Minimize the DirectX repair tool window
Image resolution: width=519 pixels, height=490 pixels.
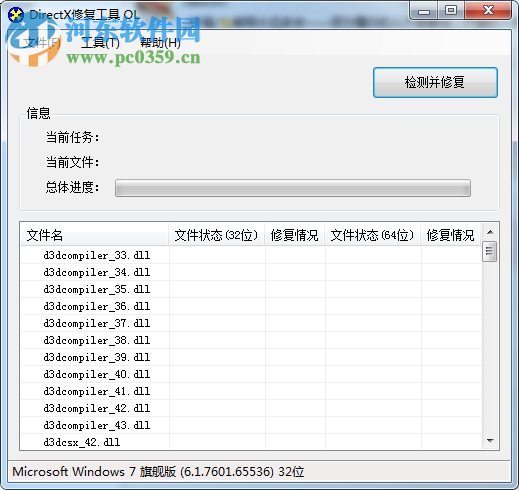(424, 11)
